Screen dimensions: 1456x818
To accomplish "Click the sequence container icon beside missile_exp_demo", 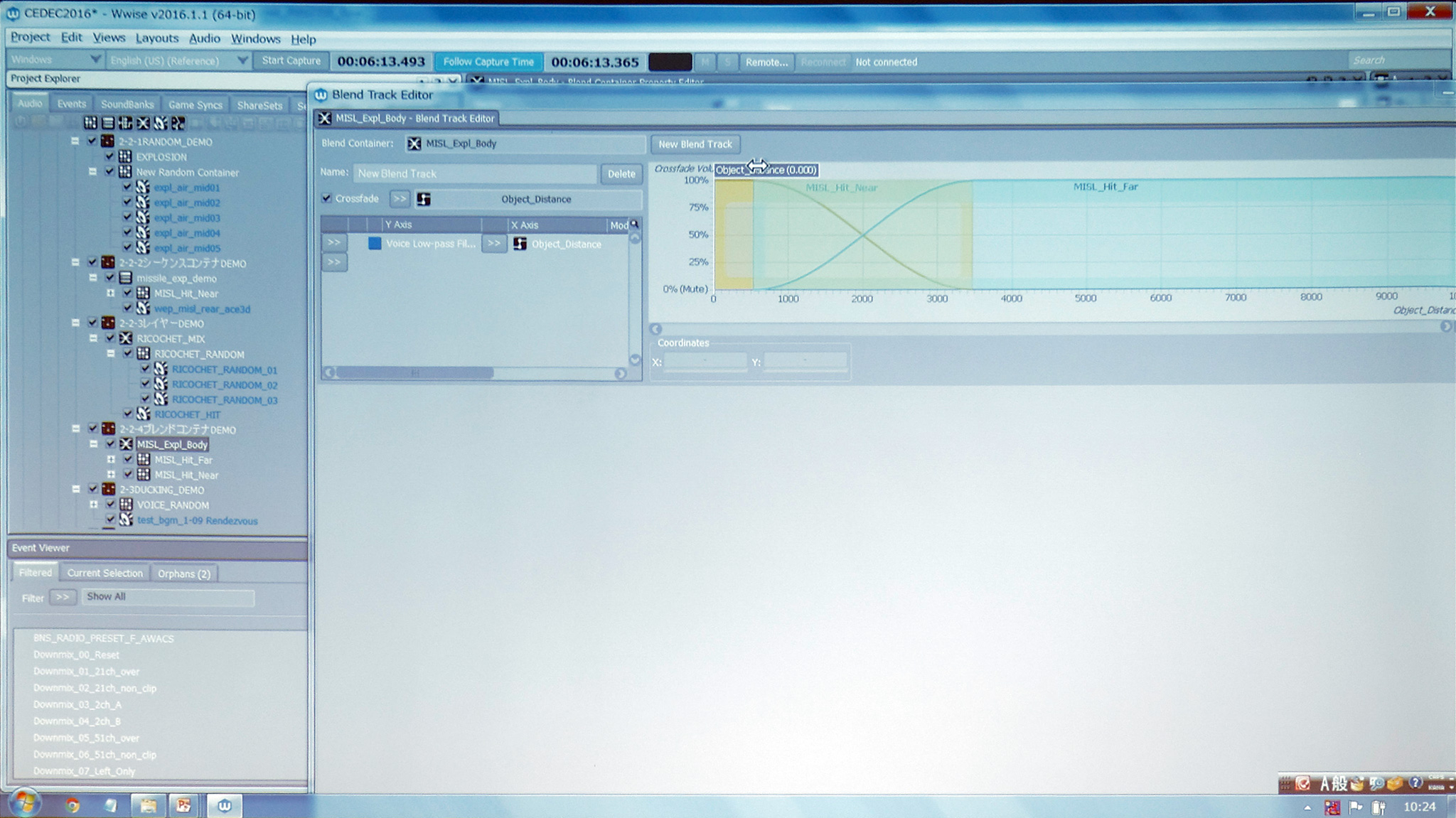I will coord(125,278).
